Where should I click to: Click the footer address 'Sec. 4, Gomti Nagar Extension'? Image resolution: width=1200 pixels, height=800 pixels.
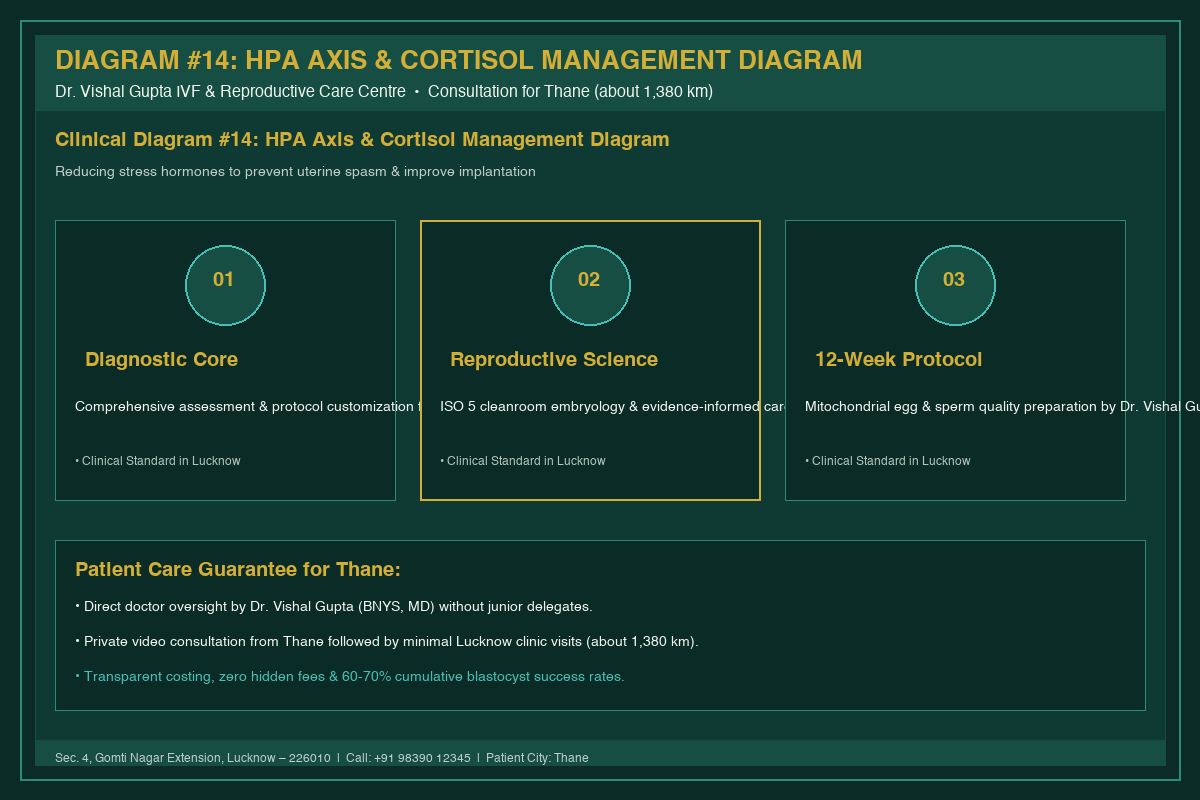pos(193,758)
